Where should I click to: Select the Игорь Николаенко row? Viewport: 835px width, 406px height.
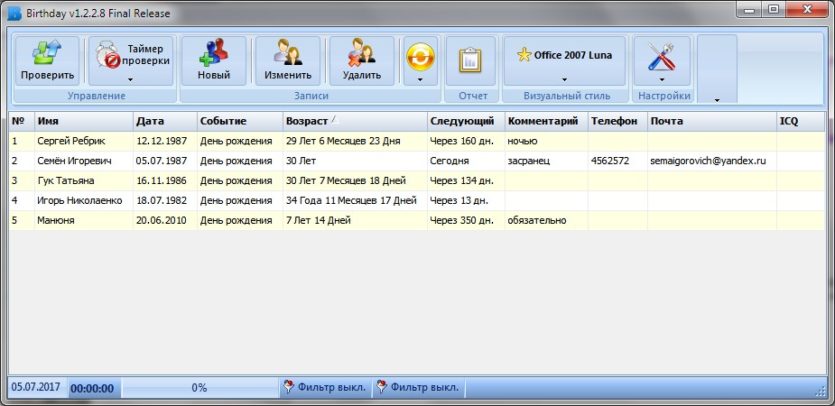point(417,201)
